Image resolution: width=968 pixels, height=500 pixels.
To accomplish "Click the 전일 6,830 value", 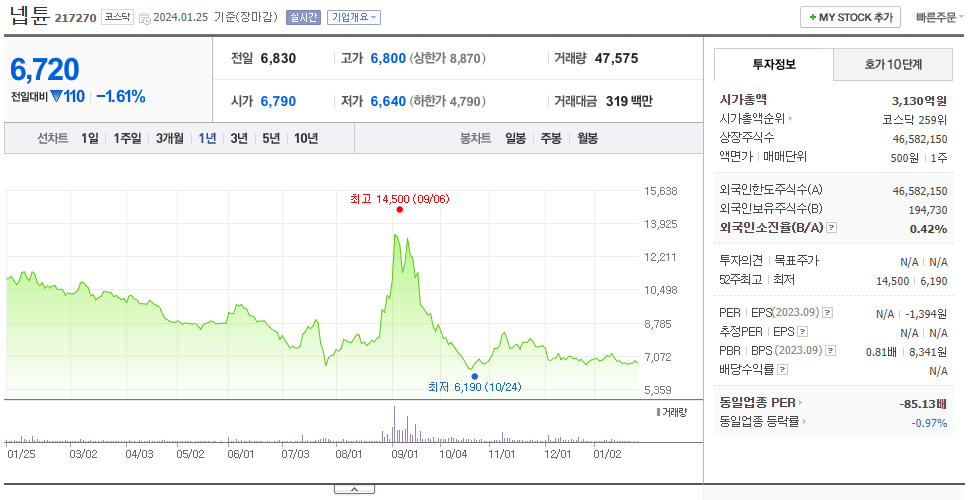I will tap(278, 59).
